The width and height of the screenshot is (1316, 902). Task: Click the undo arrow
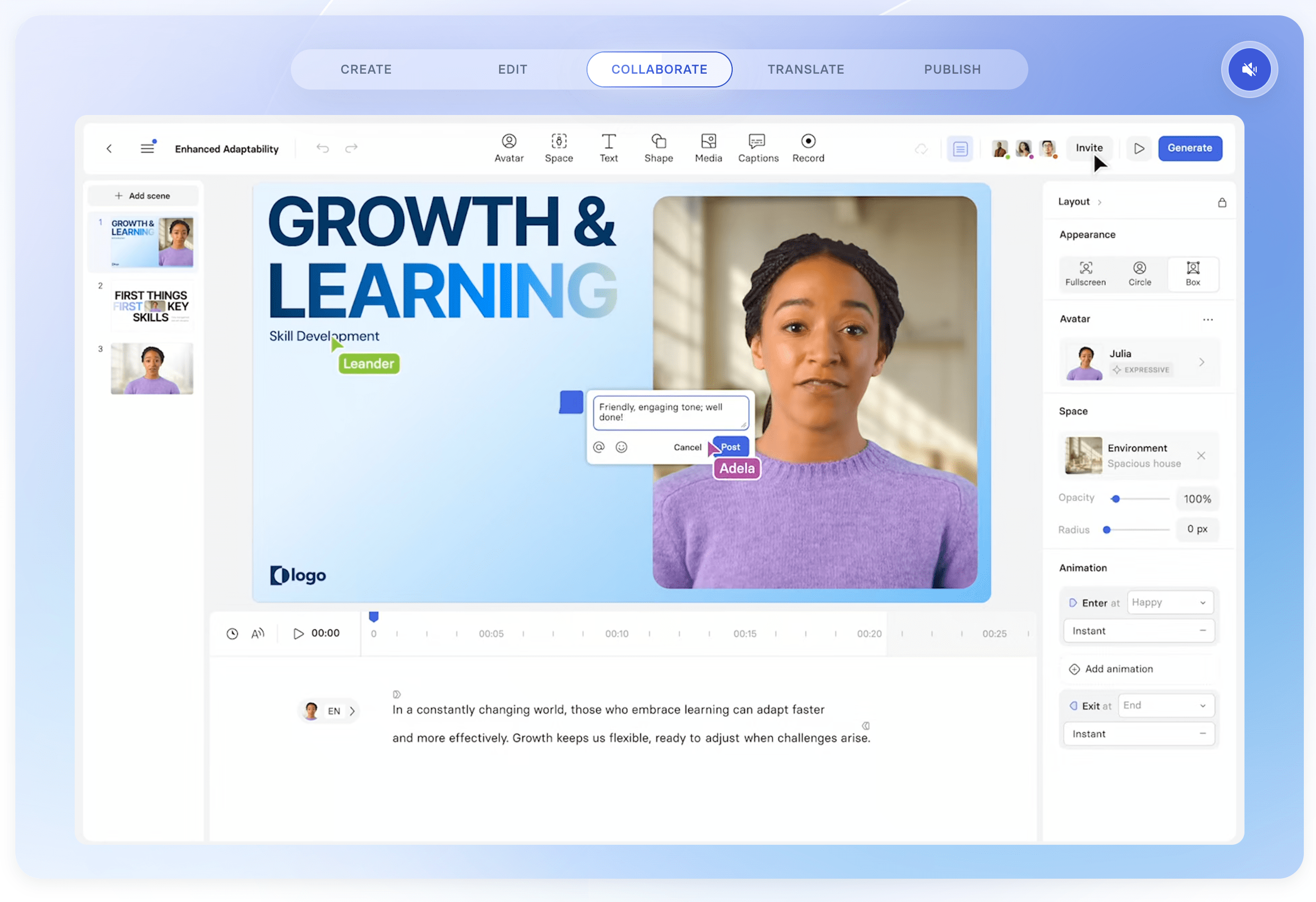[322, 148]
